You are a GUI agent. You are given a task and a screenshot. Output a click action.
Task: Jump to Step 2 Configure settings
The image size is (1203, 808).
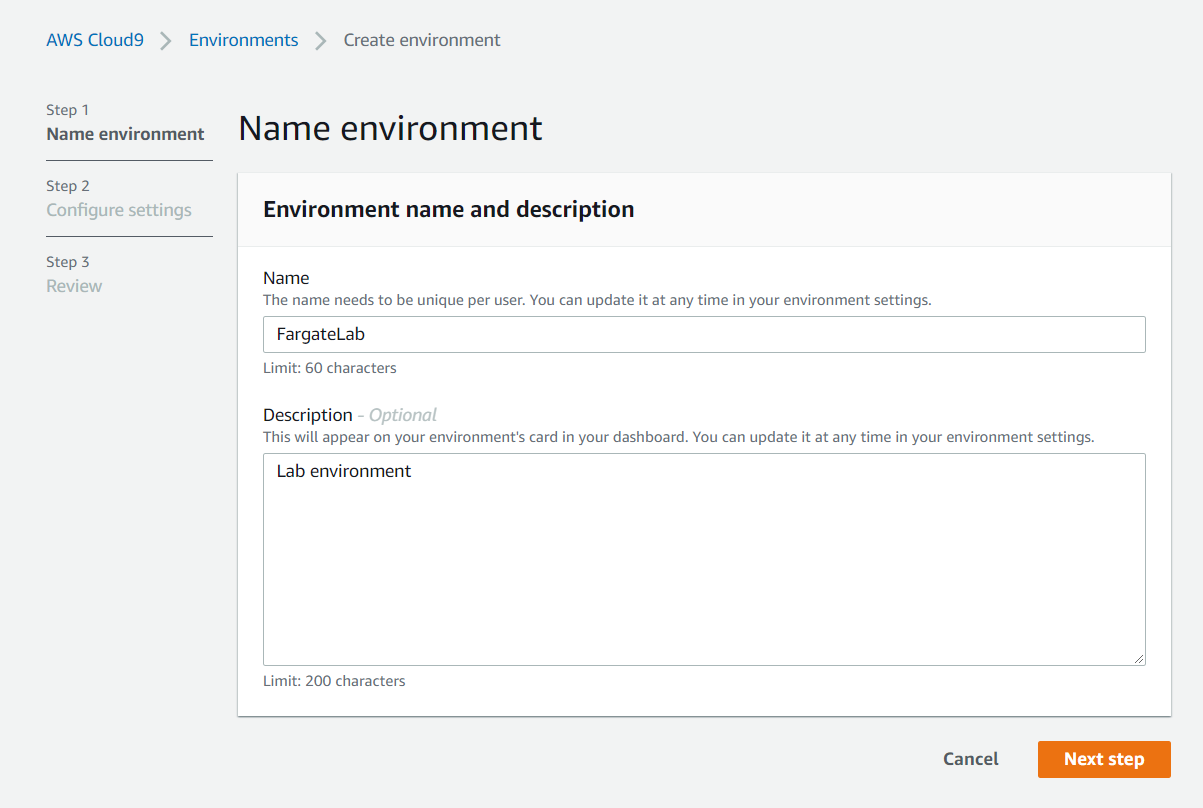point(119,198)
